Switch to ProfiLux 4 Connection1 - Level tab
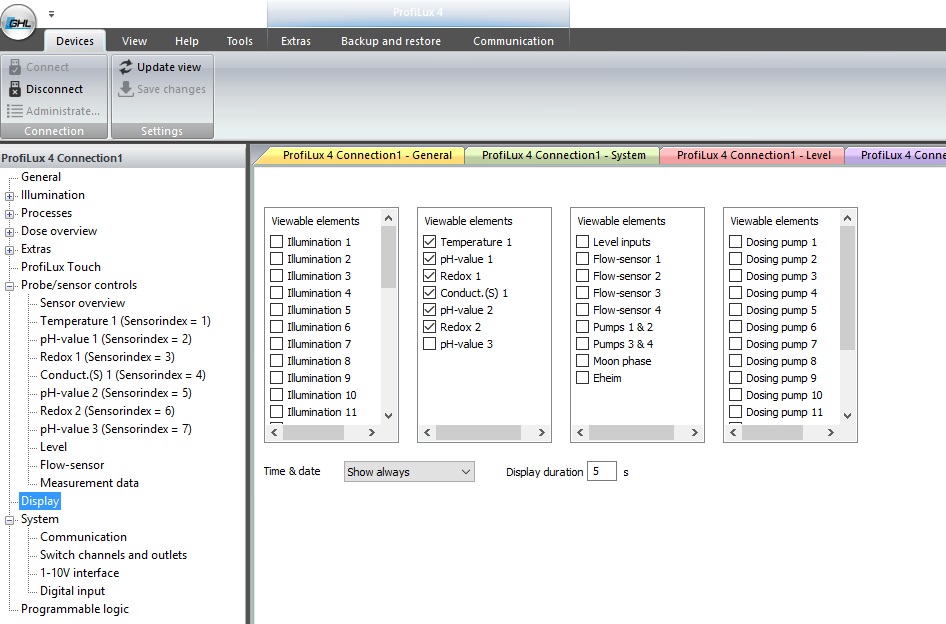This screenshot has width=946, height=624. pyautogui.click(x=753, y=155)
